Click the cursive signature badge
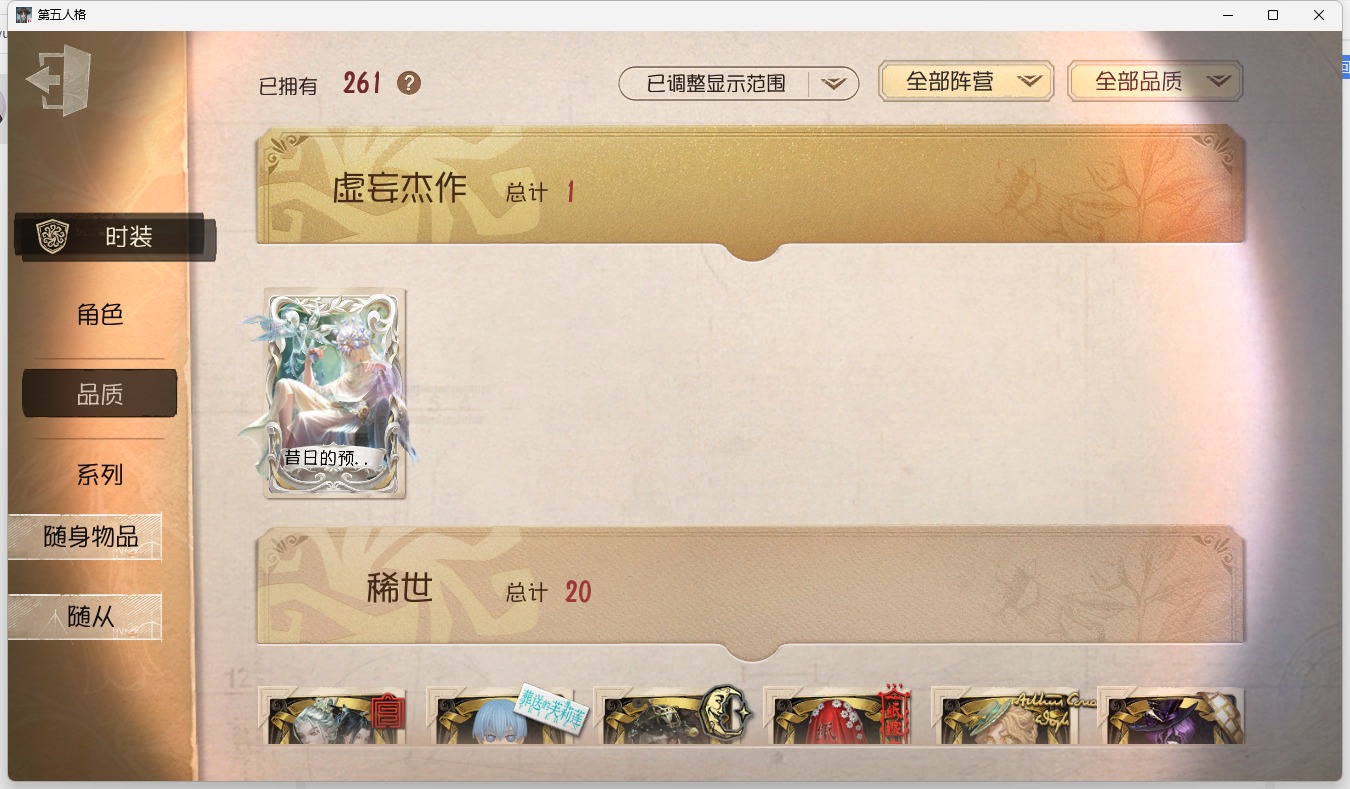1350x789 pixels. click(x=1053, y=704)
